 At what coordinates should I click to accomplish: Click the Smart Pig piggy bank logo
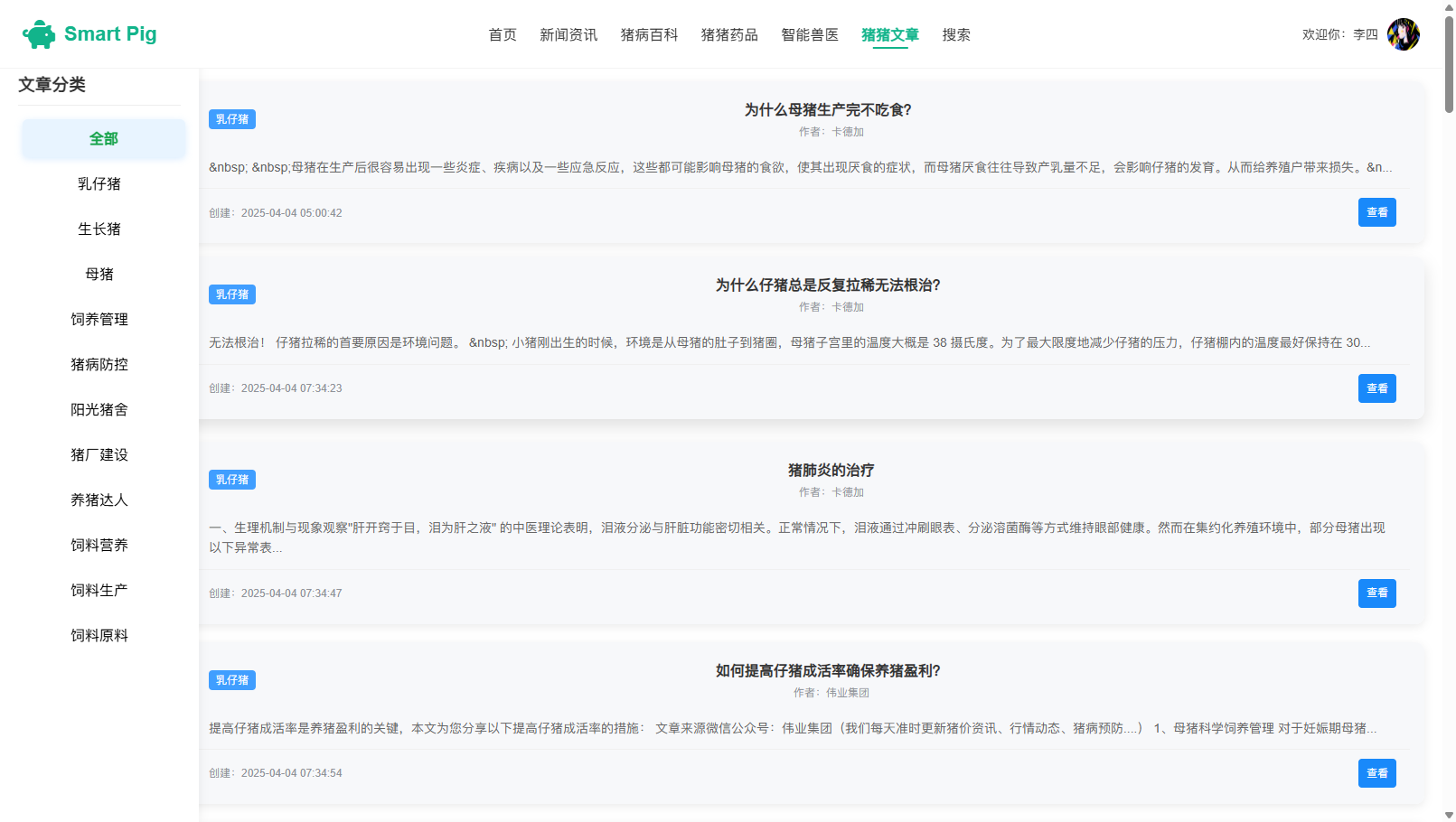(x=39, y=34)
